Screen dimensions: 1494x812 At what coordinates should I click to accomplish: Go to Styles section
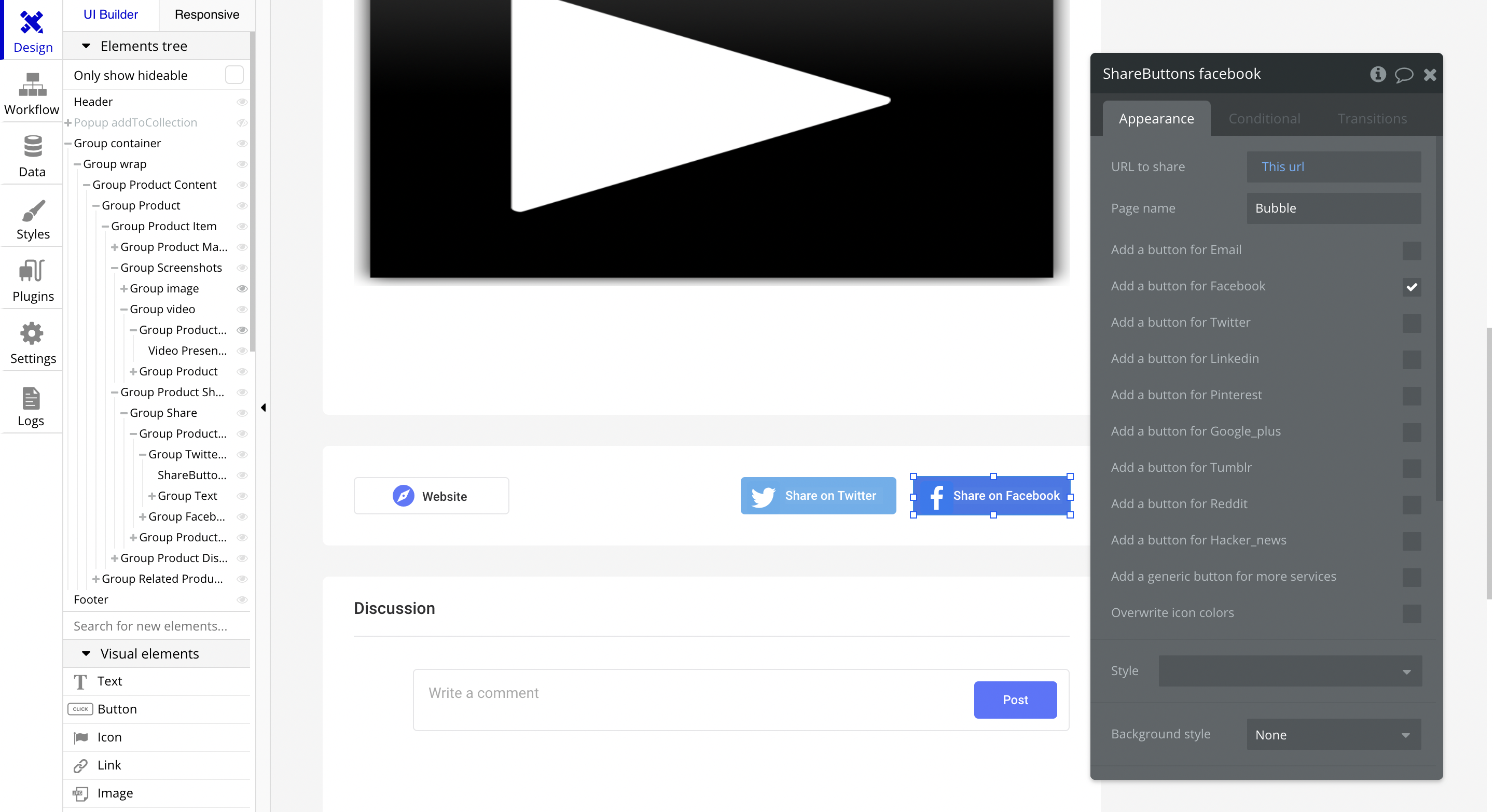pyautogui.click(x=33, y=218)
